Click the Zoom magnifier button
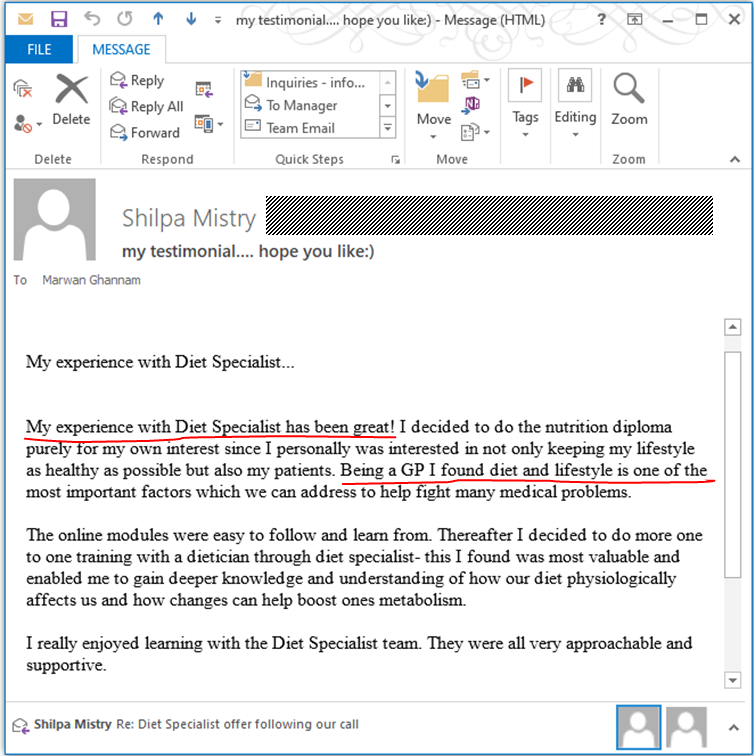The image size is (756, 756). pos(629,99)
